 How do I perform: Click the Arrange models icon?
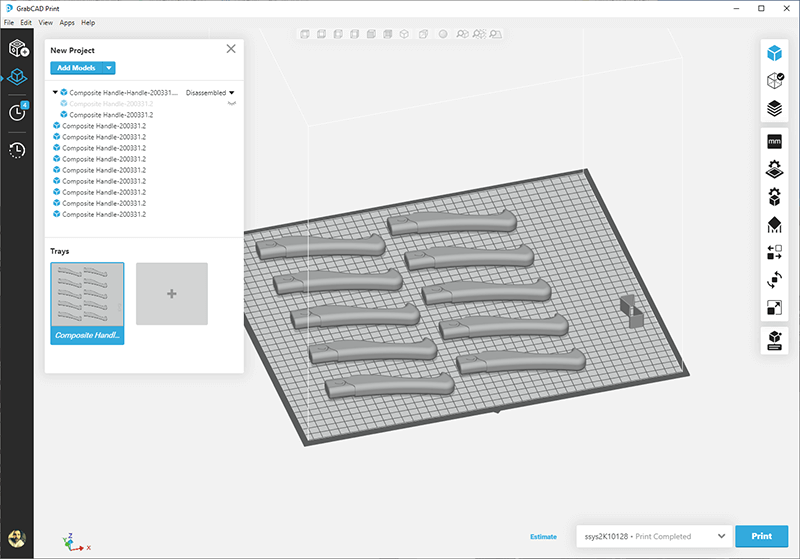[773, 252]
